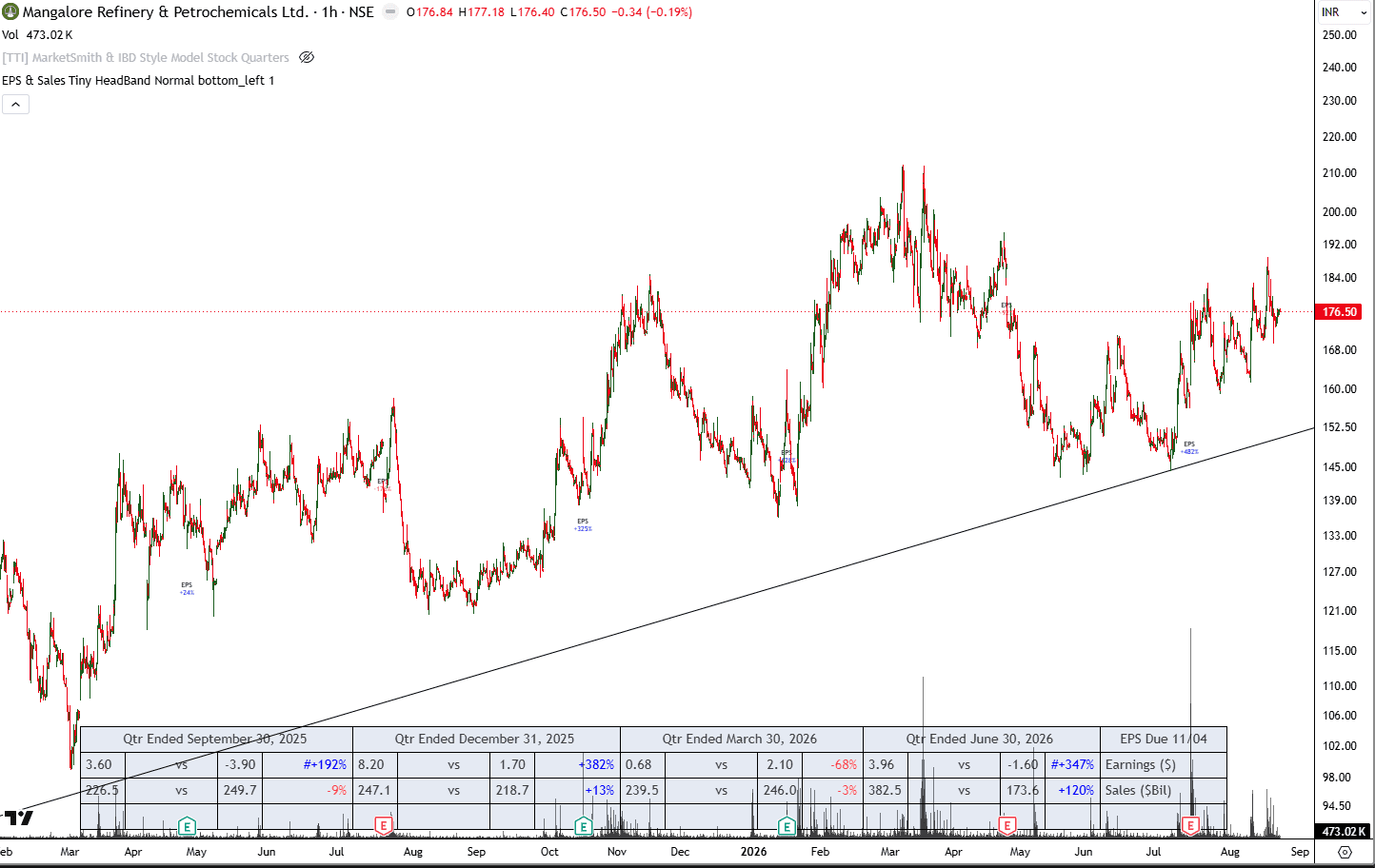Click the Dec label on the time axis
Viewport: 1375px width, 868px height.
(x=680, y=852)
